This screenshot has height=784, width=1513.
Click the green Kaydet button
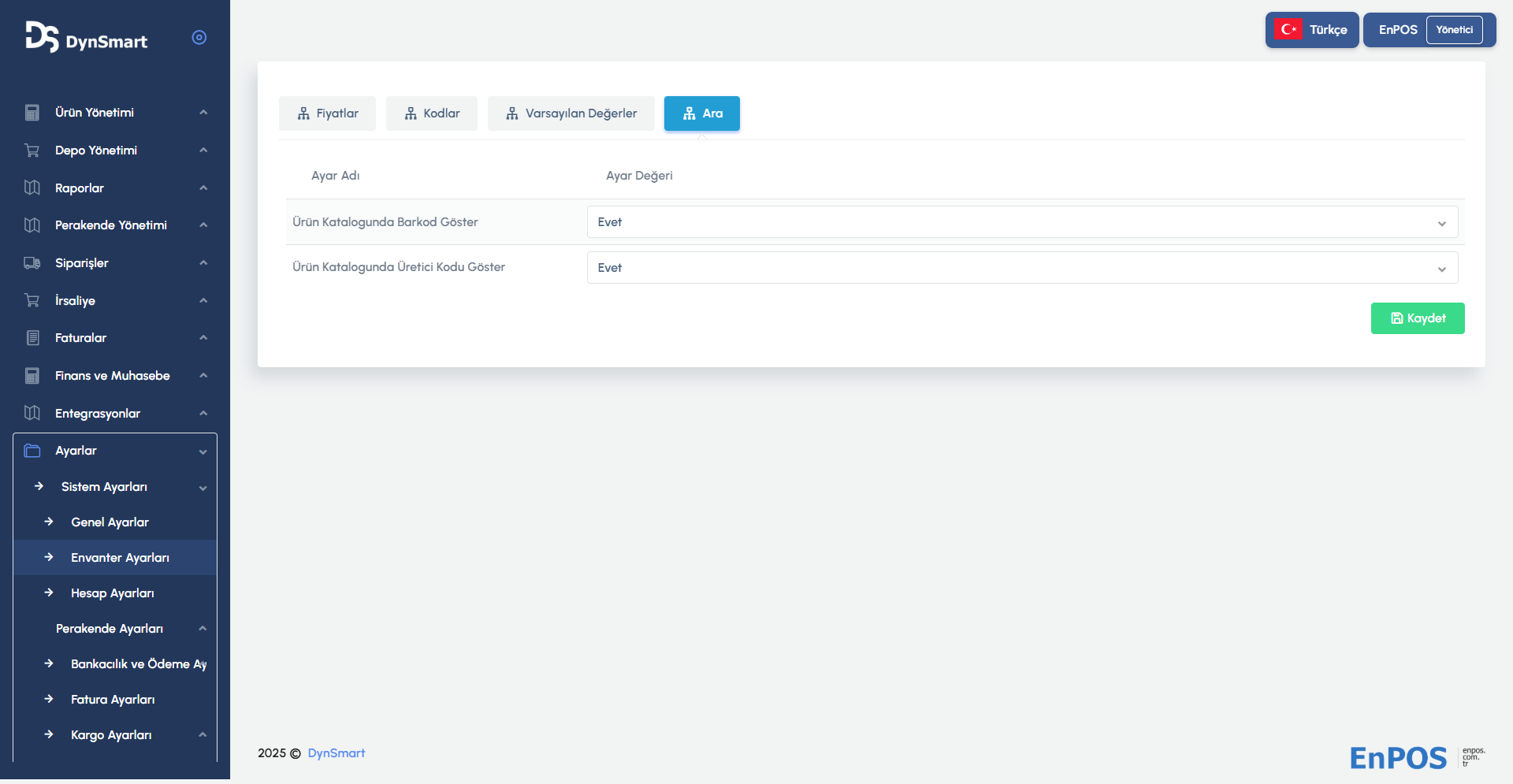[x=1417, y=318]
